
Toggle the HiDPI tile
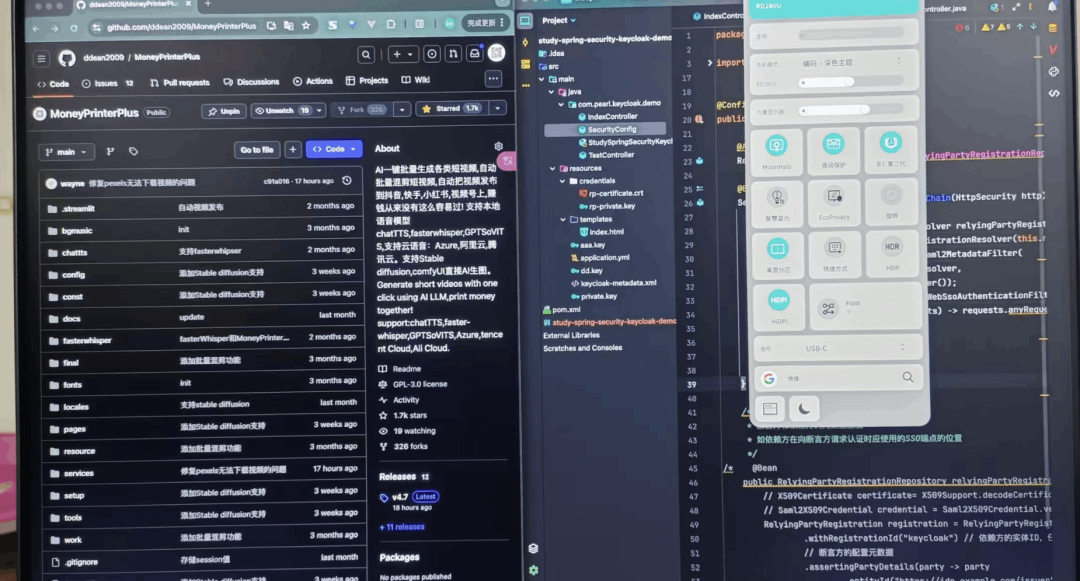779,306
